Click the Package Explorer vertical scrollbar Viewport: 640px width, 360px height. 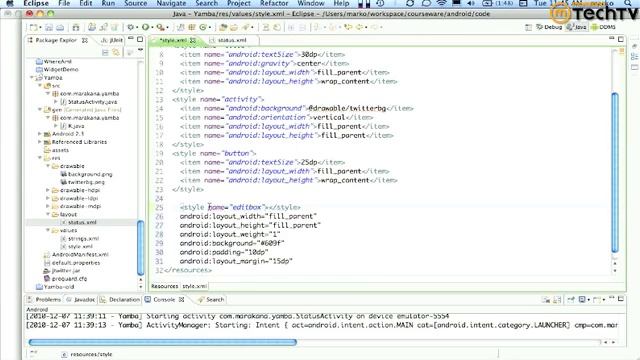[x=140, y=247]
